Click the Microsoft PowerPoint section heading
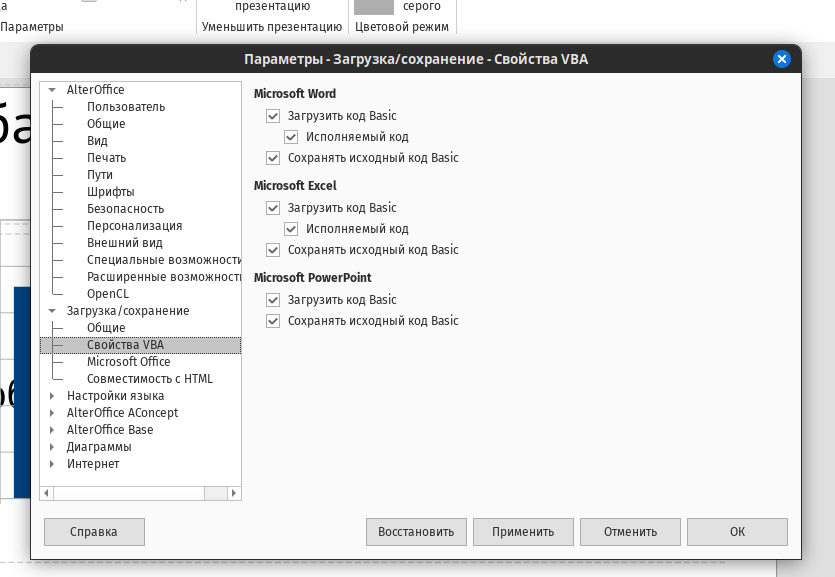The image size is (835, 577). point(313,278)
